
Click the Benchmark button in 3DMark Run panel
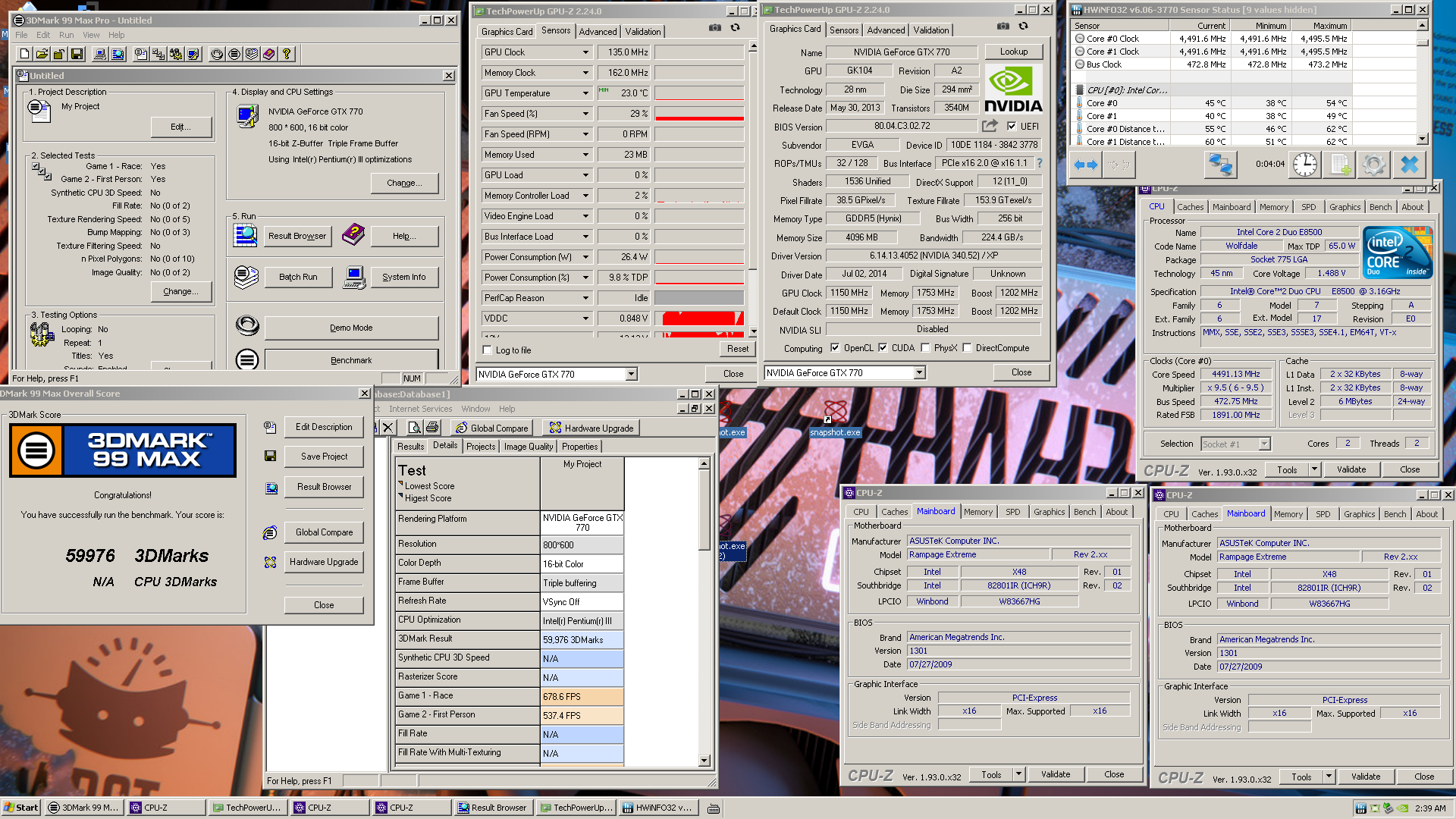351,360
